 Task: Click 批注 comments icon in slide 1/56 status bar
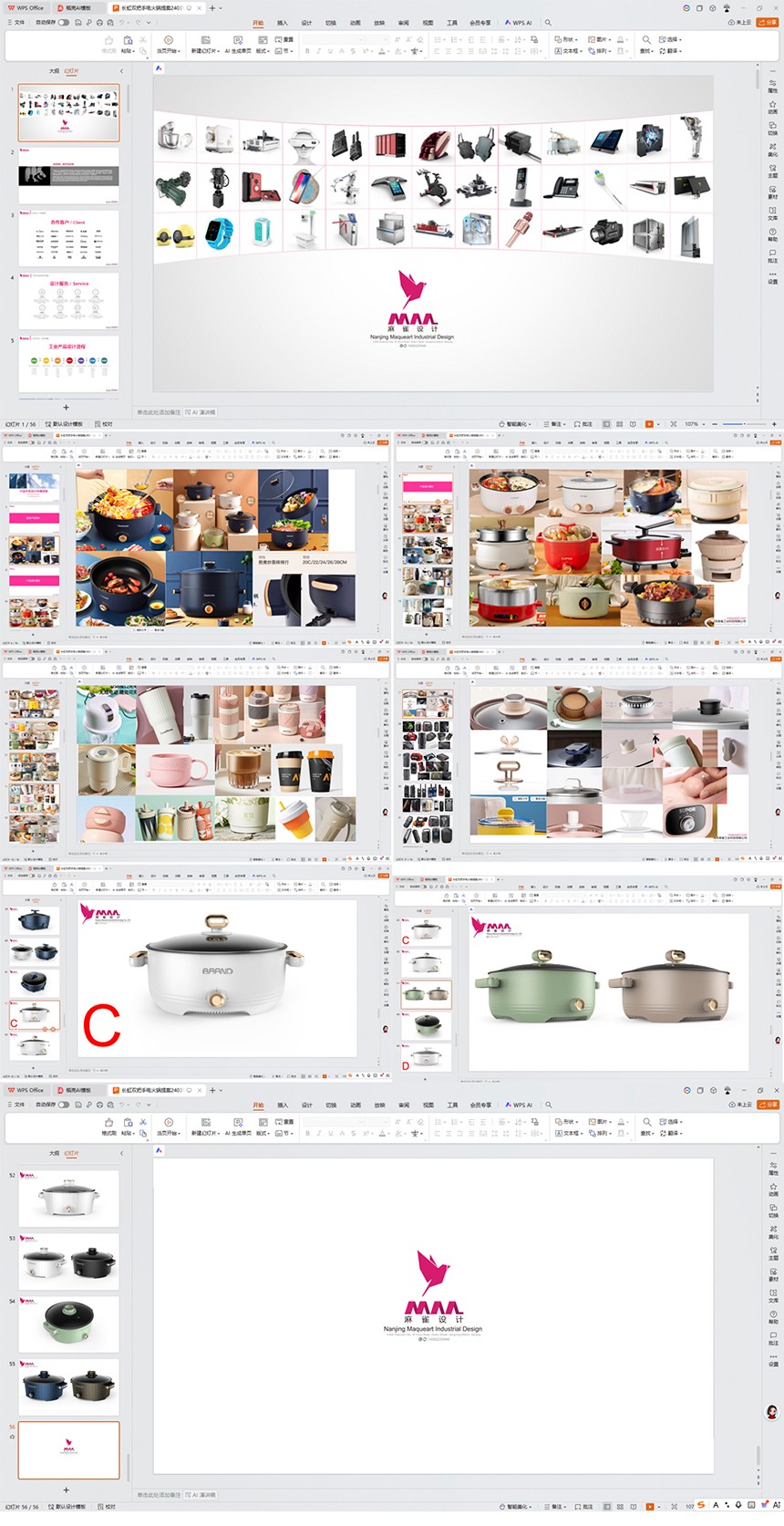(583, 424)
